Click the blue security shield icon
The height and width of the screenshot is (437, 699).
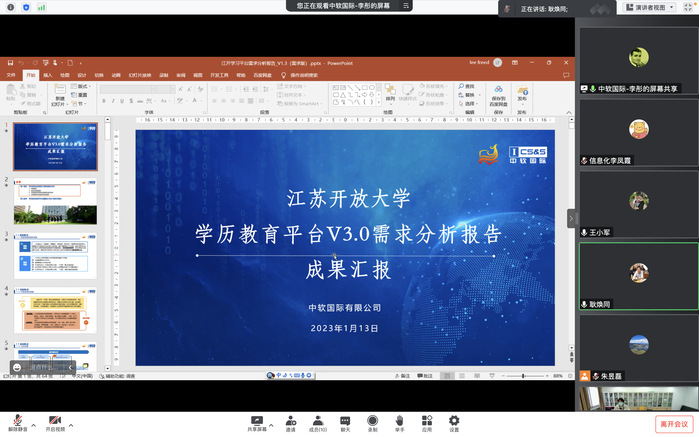tap(26, 7)
